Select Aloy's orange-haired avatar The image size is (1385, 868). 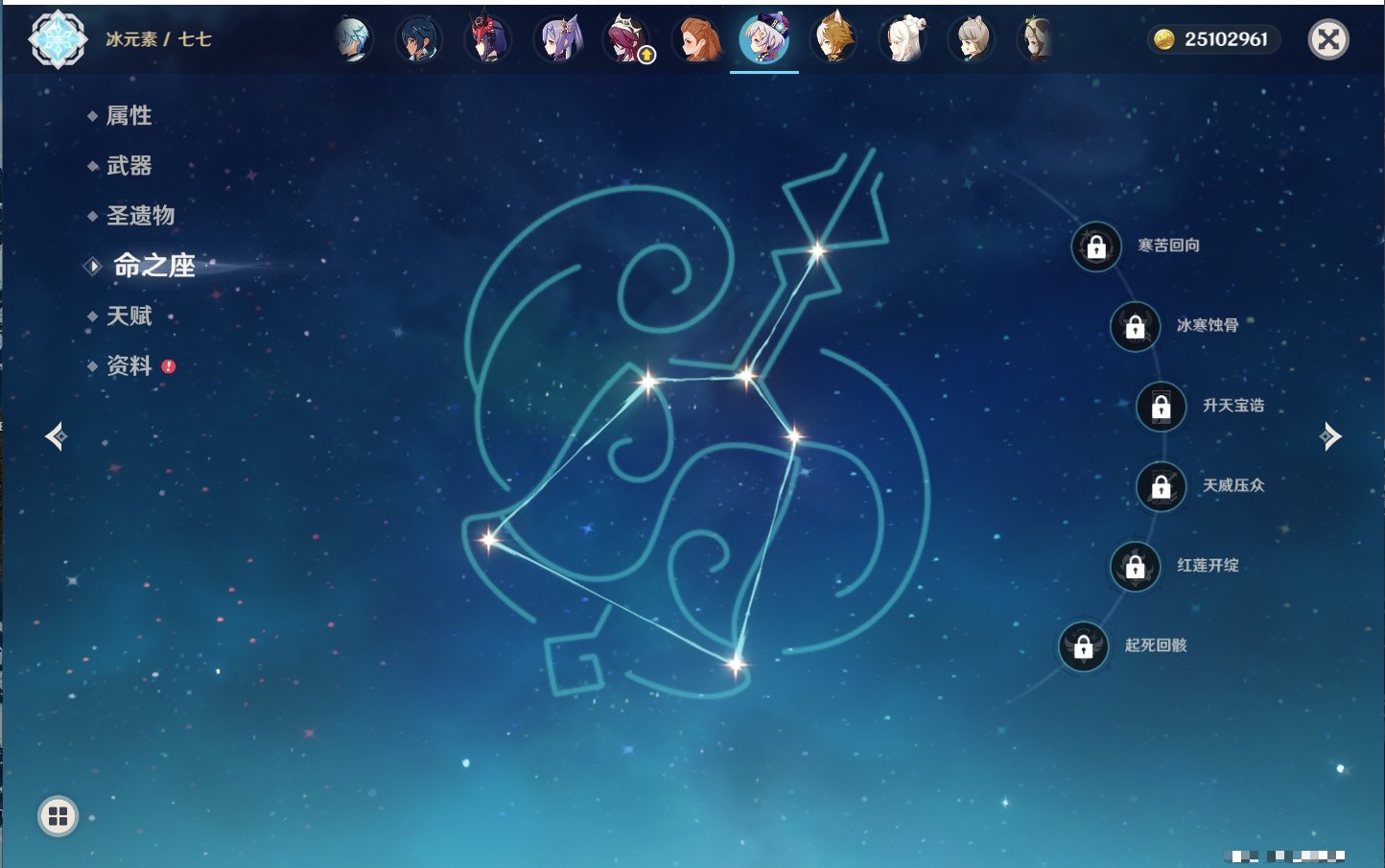(x=696, y=39)
